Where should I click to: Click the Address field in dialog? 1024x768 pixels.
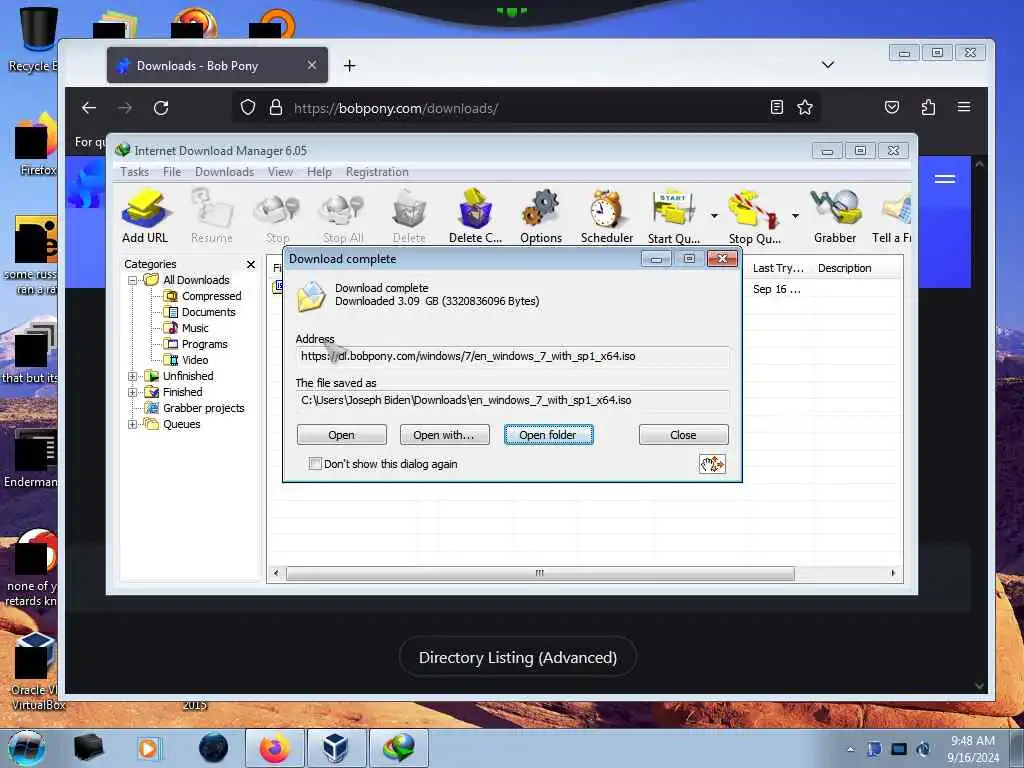pyautogui.click(x=512, y=357)
